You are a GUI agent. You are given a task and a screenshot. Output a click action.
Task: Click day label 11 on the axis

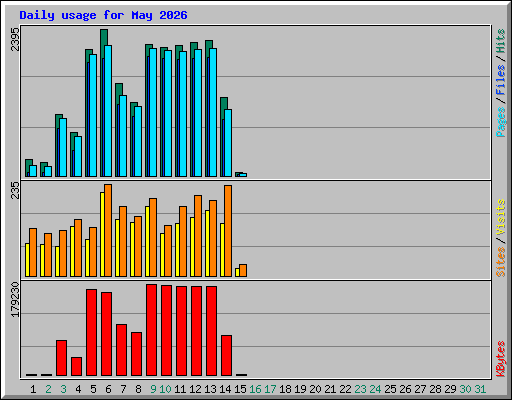(180, 389)
